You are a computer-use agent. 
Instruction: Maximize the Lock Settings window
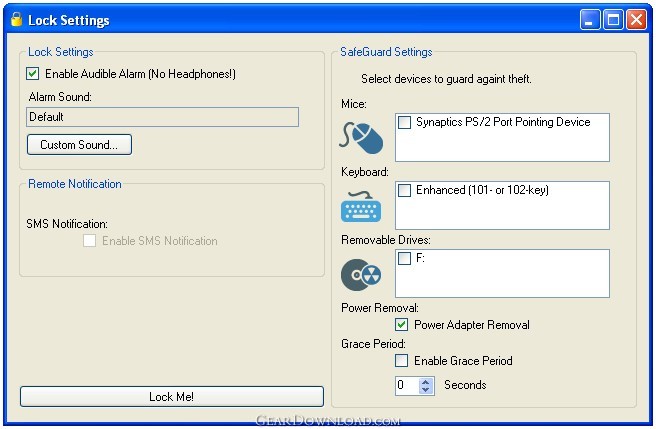click(613, 20)
